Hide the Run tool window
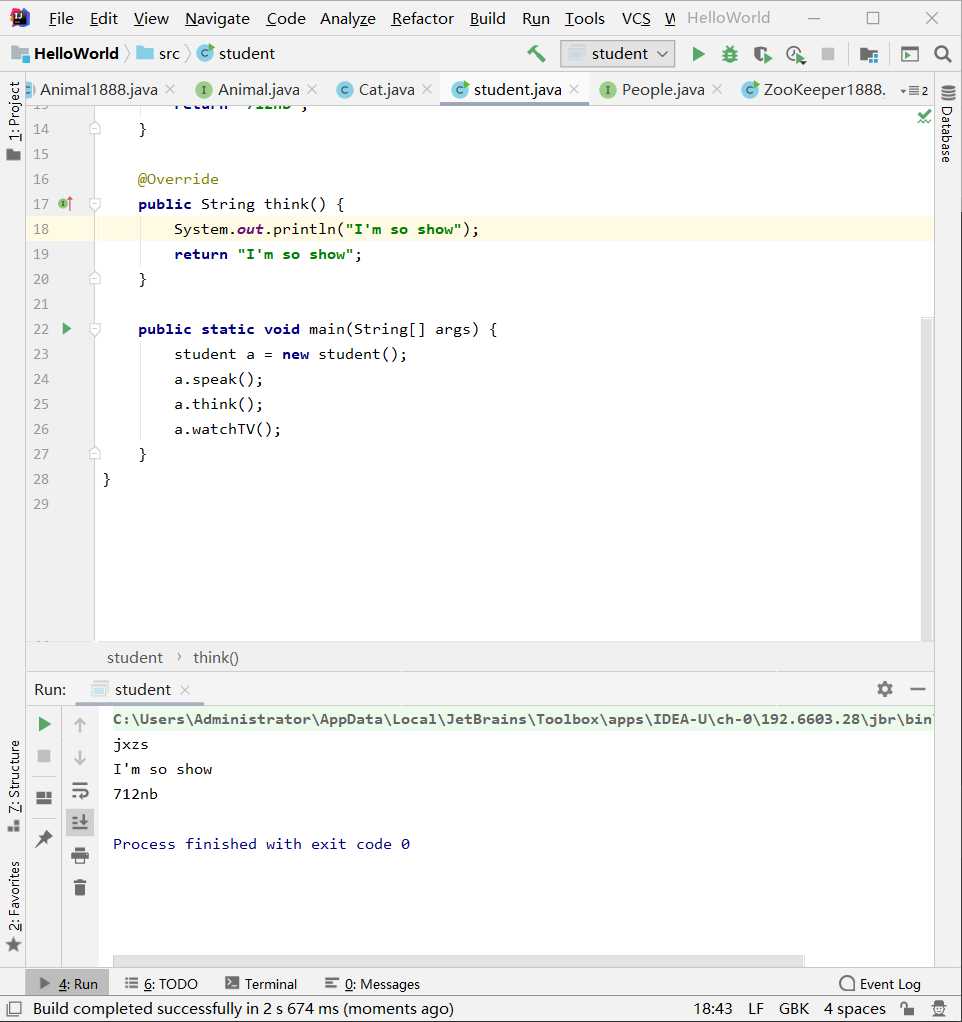 pos(918,689)
